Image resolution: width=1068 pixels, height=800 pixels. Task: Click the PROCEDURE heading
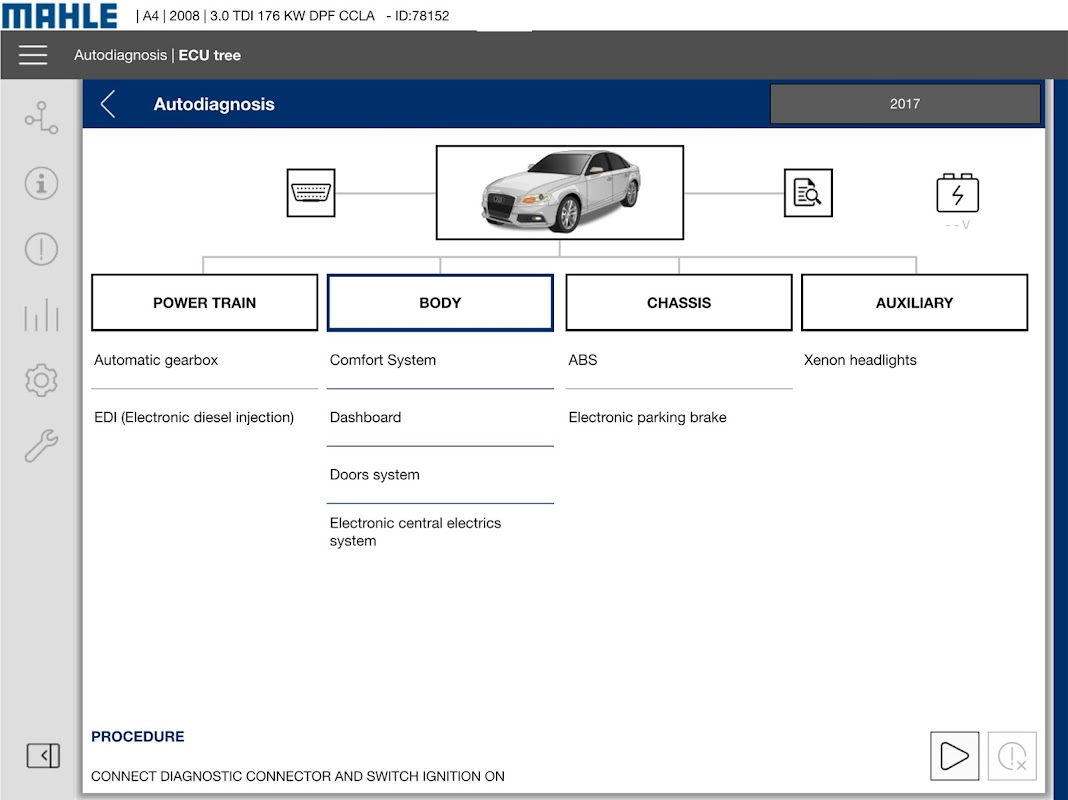click(x=138, y=737)
